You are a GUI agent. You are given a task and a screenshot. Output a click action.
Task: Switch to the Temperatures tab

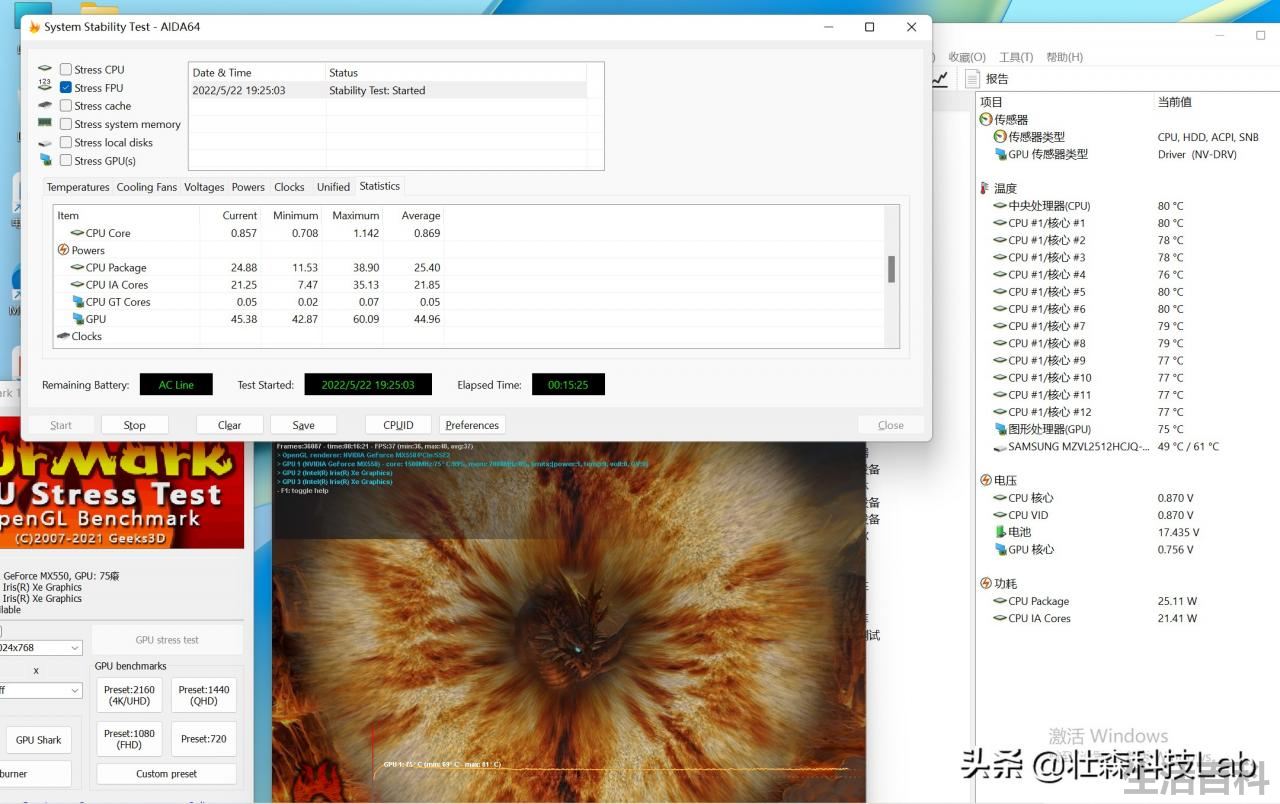[78, 187]
